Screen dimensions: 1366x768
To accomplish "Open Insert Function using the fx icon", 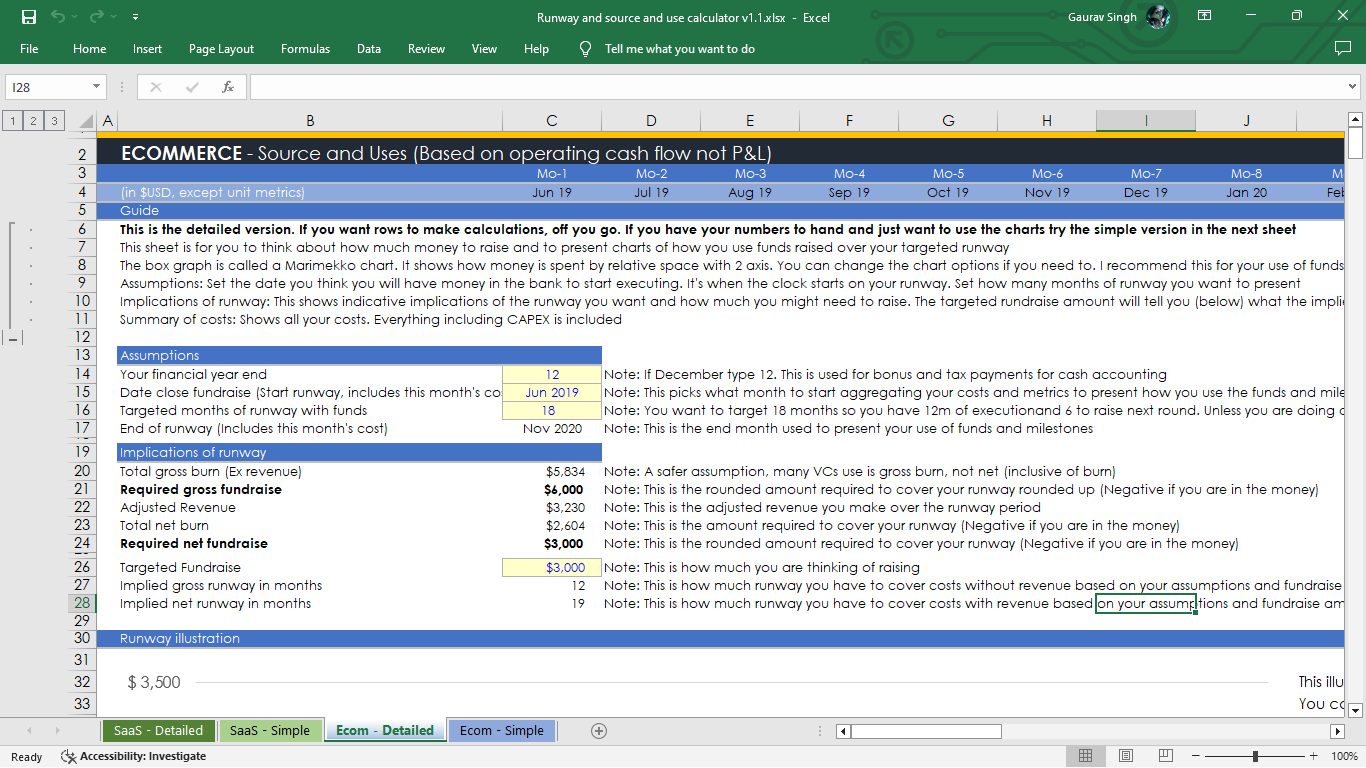I will (230, 86).
